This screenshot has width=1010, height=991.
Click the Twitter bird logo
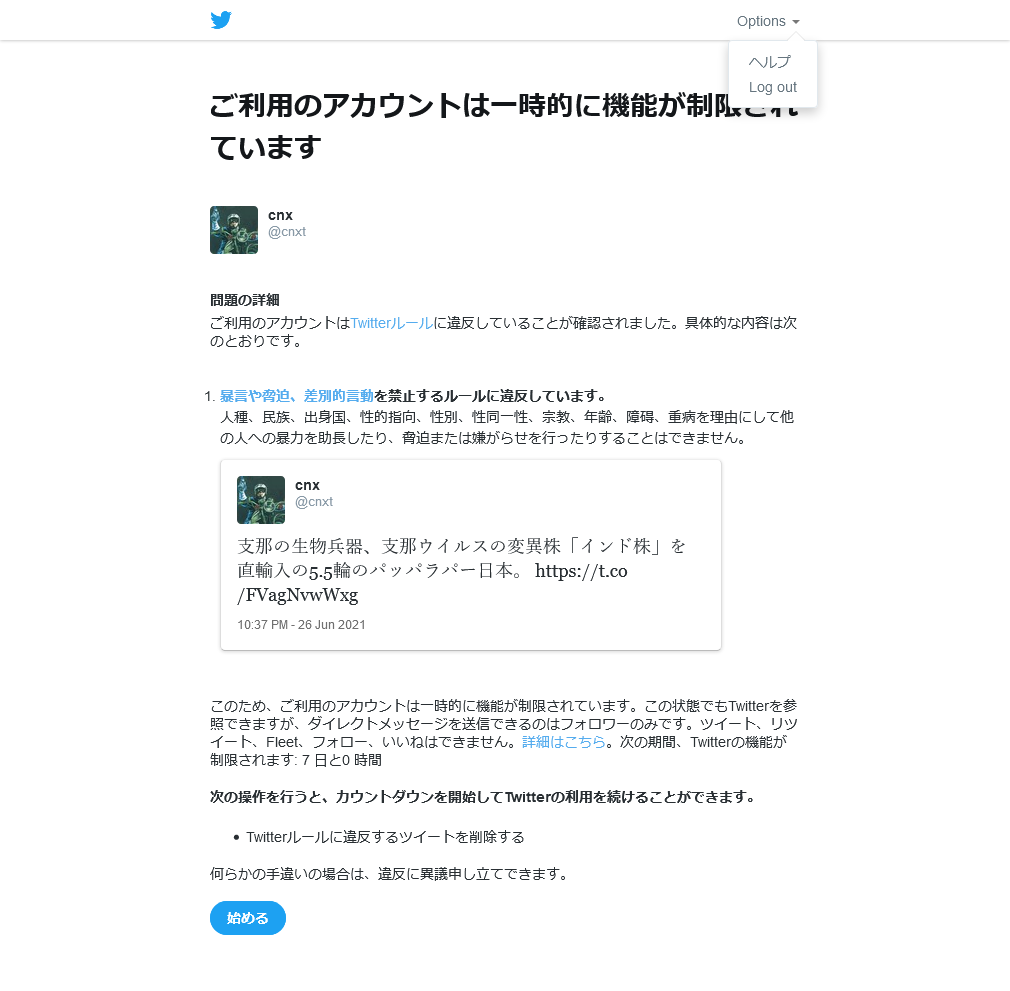pyautogui.click(x=221, y=20)
